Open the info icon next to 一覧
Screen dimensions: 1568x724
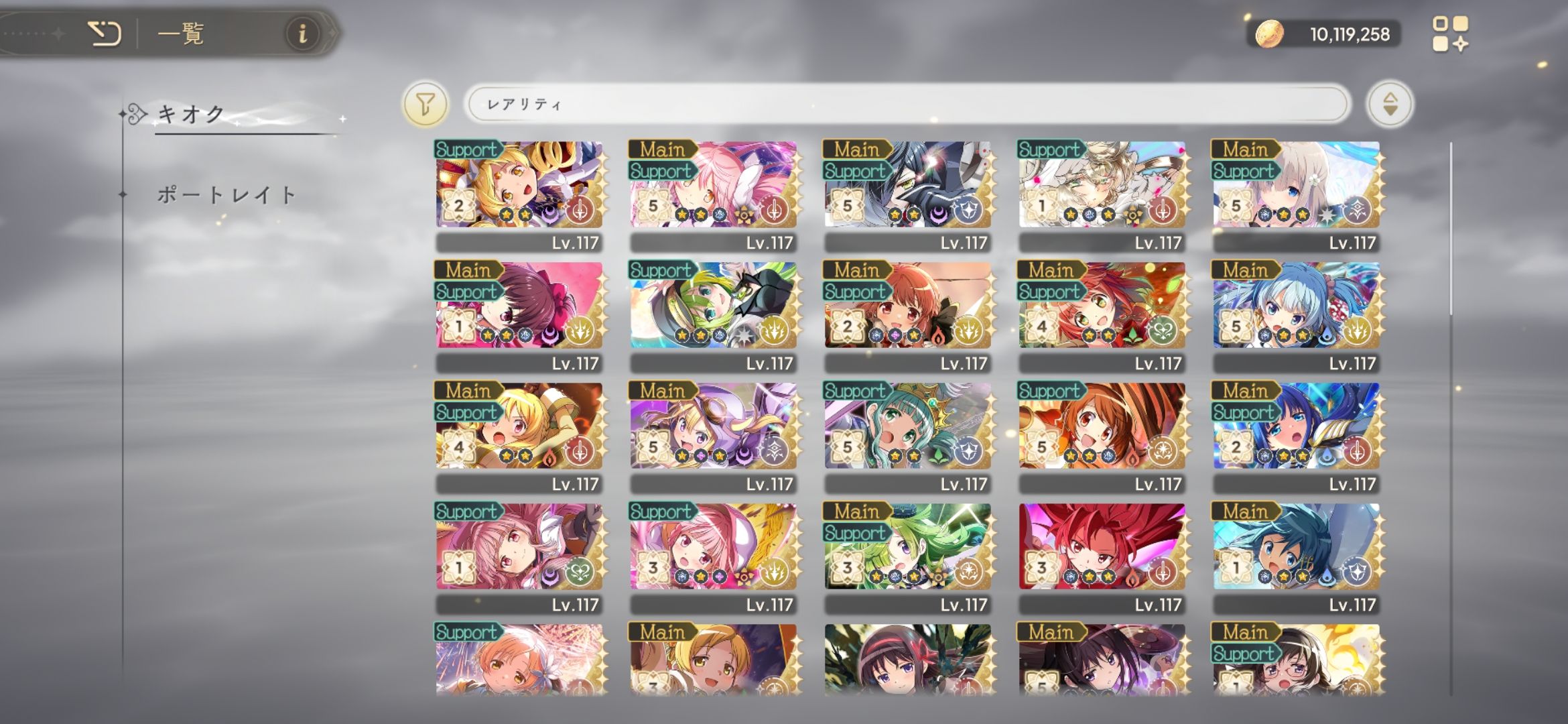[x=303, y=33]
